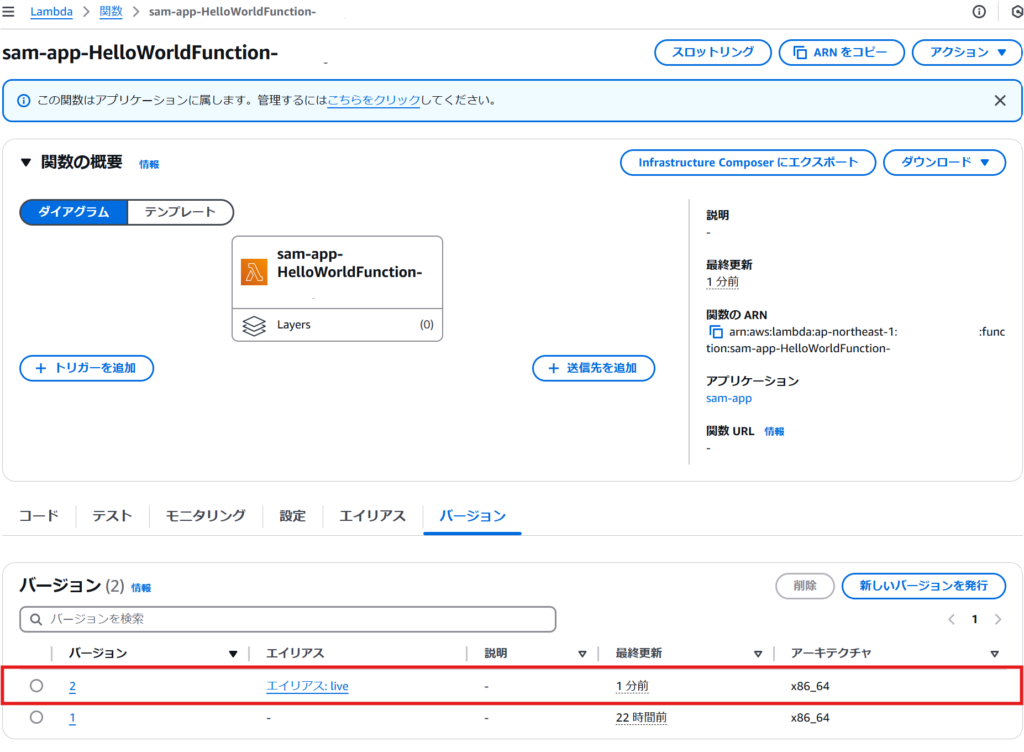Open the Layers stack icon

254,325
